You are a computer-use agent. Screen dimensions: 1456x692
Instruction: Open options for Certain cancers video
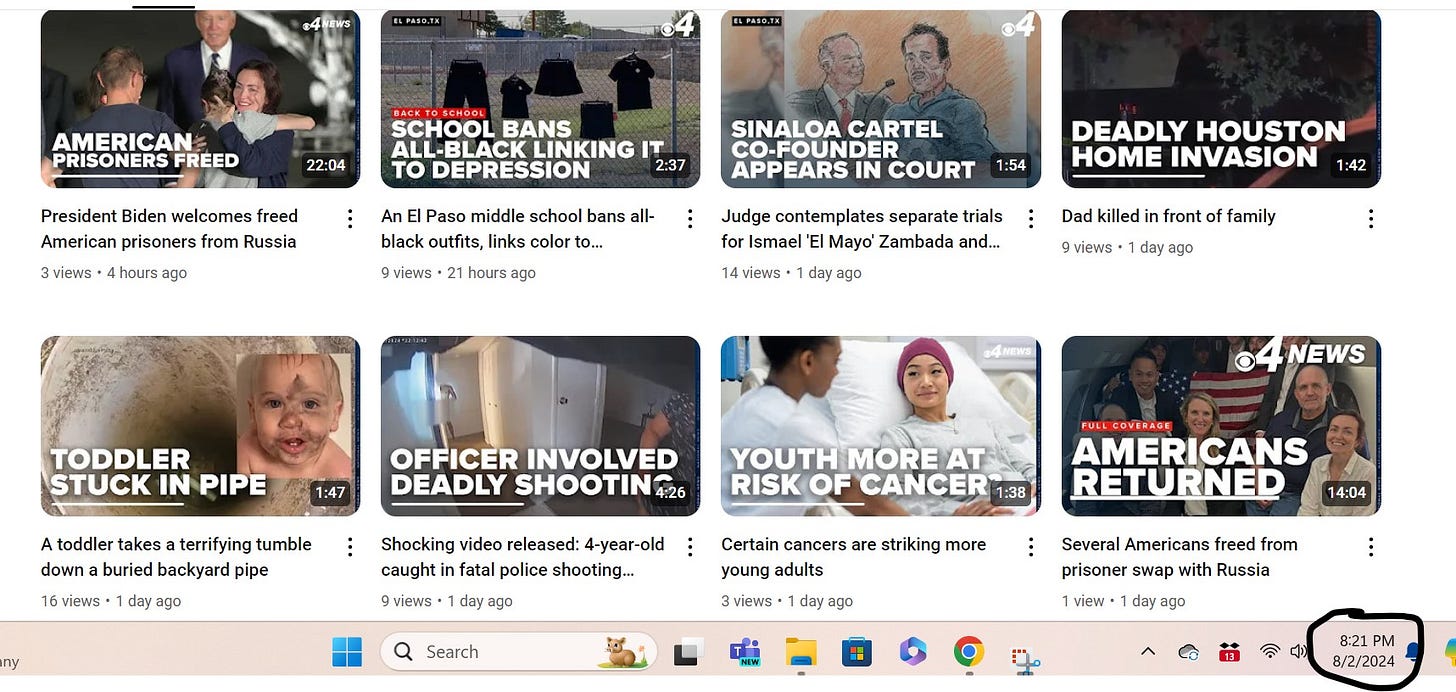1030,547
